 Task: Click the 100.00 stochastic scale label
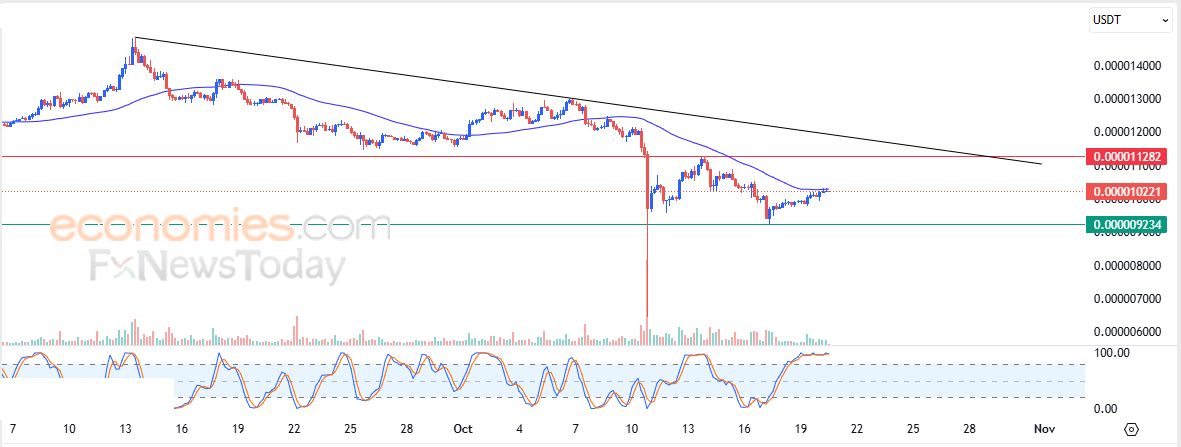(1113, 353)
